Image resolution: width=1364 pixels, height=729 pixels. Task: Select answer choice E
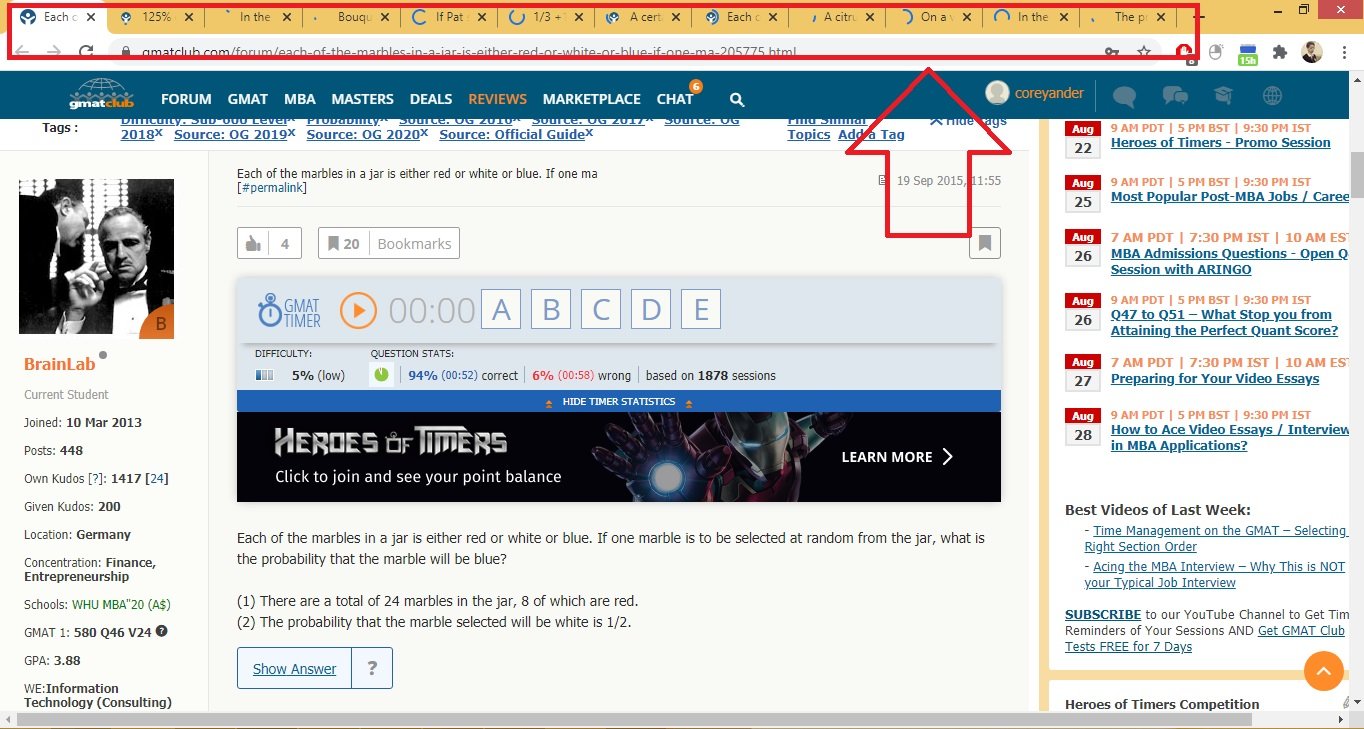701,311
